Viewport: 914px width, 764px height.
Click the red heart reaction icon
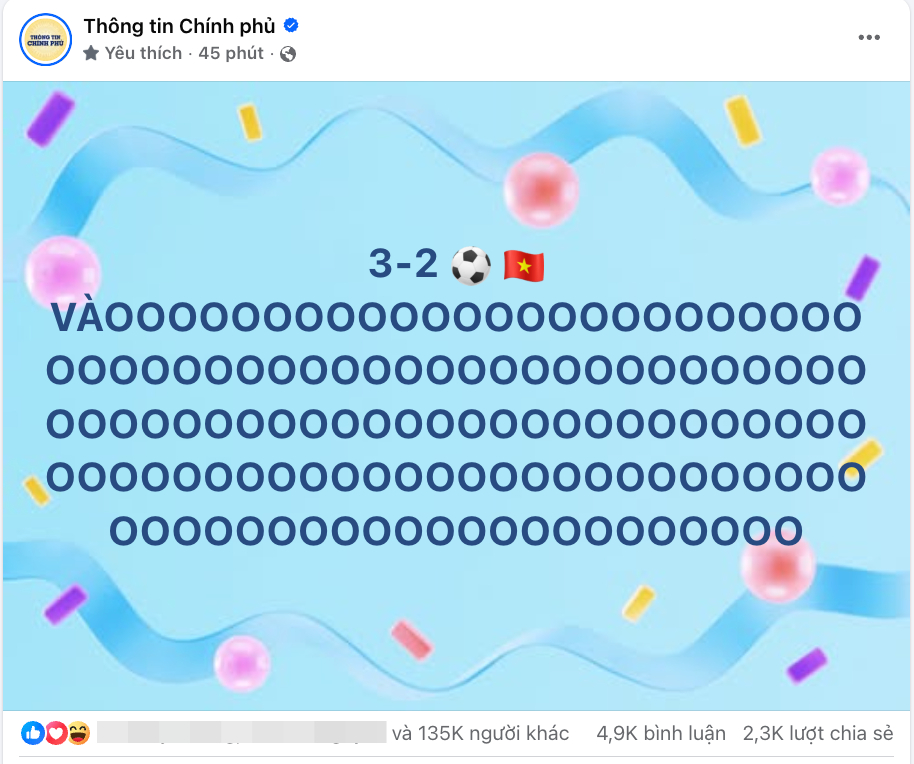(x=56, y=733)
